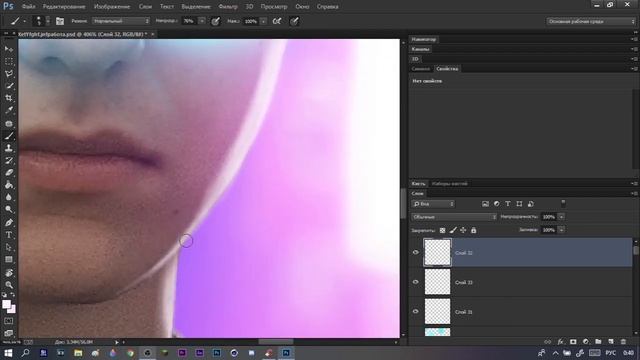
Task: Link layers at the bottom of the Layers panel
Action: [547, 342]
